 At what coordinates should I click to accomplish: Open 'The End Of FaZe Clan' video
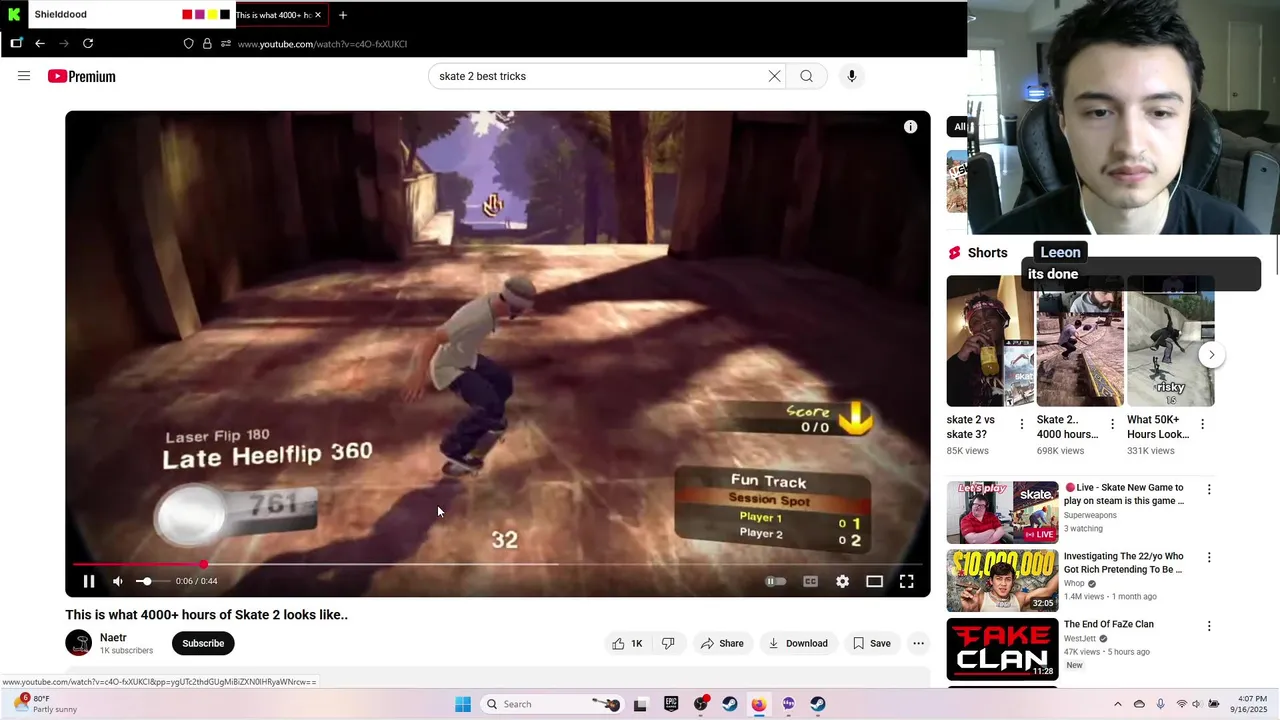click(x=1109, y=624)
